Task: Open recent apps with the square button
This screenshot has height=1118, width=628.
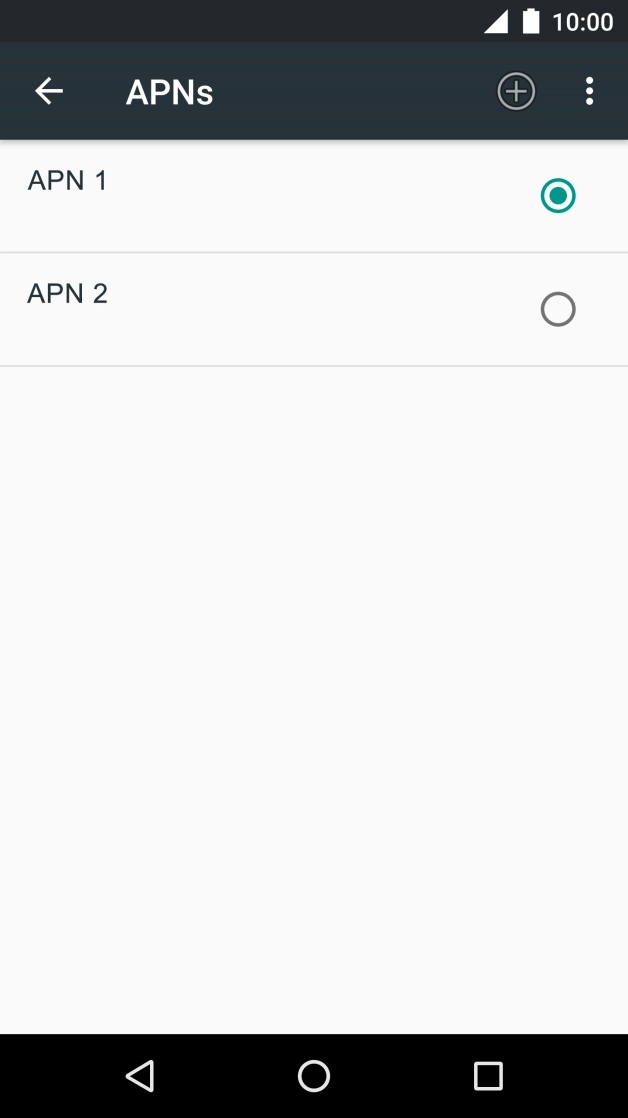Action: (x=488, y=1076)
